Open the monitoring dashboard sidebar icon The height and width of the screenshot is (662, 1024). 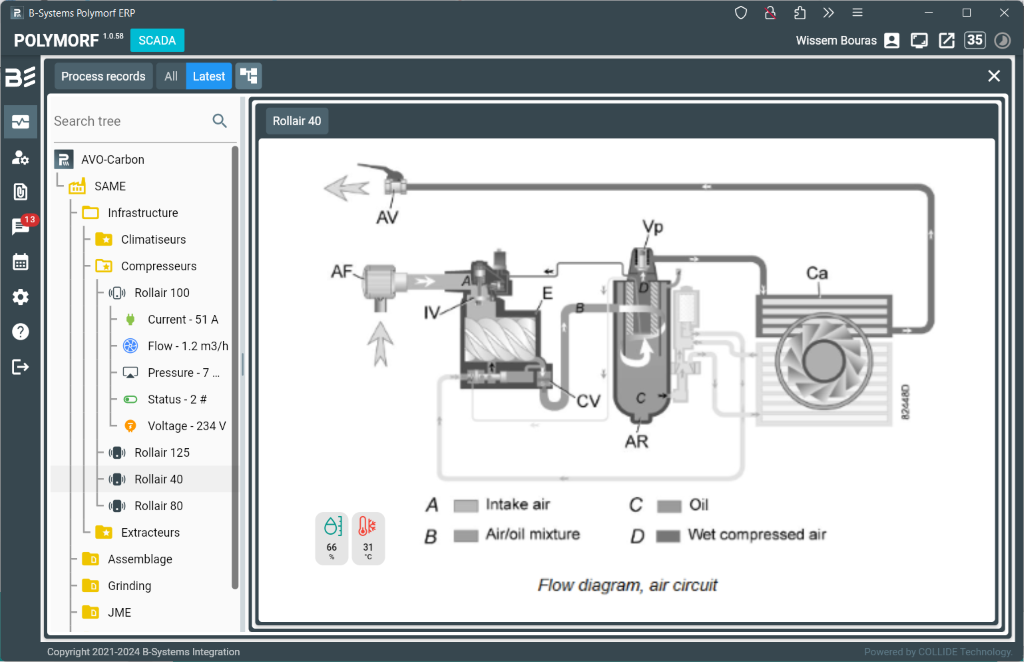click(20, 122)
